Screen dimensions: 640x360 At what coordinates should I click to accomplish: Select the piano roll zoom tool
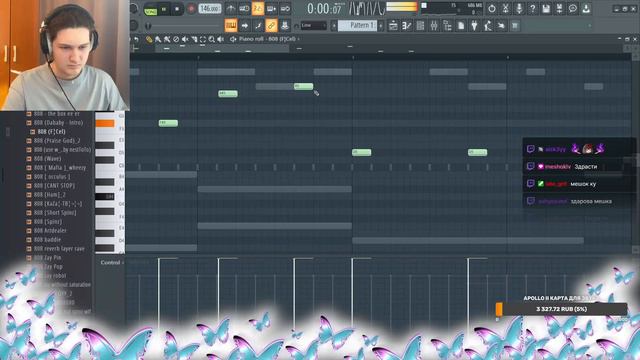tap(212, 39)
